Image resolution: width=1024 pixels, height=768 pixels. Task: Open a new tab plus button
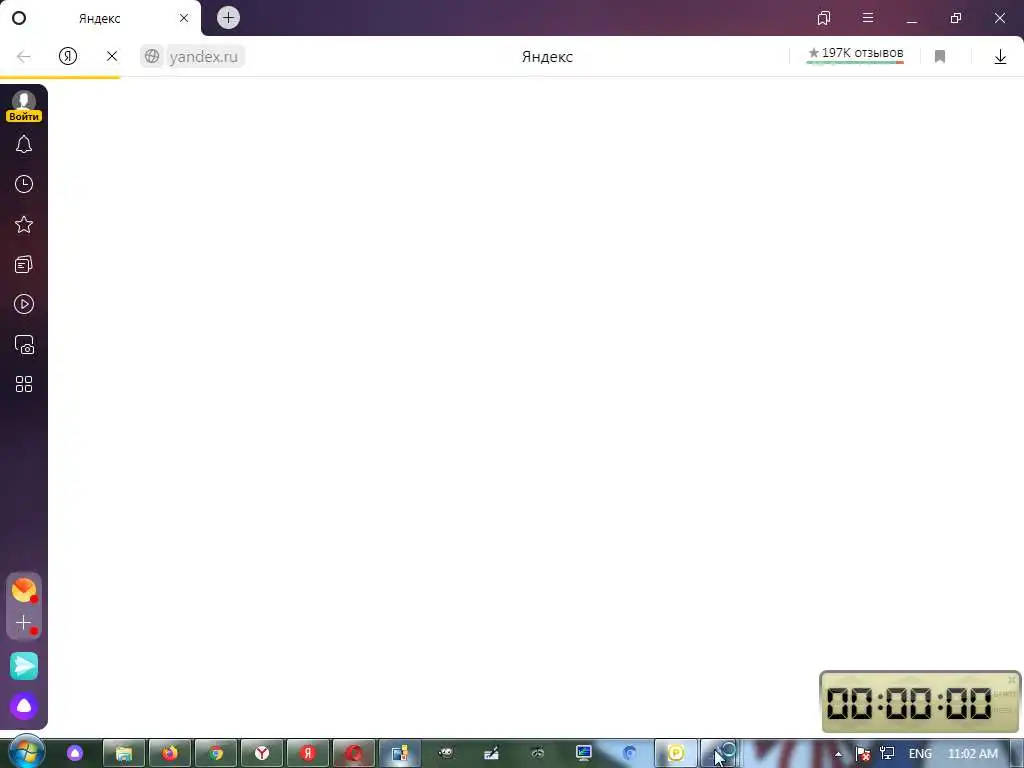(228, 18)
